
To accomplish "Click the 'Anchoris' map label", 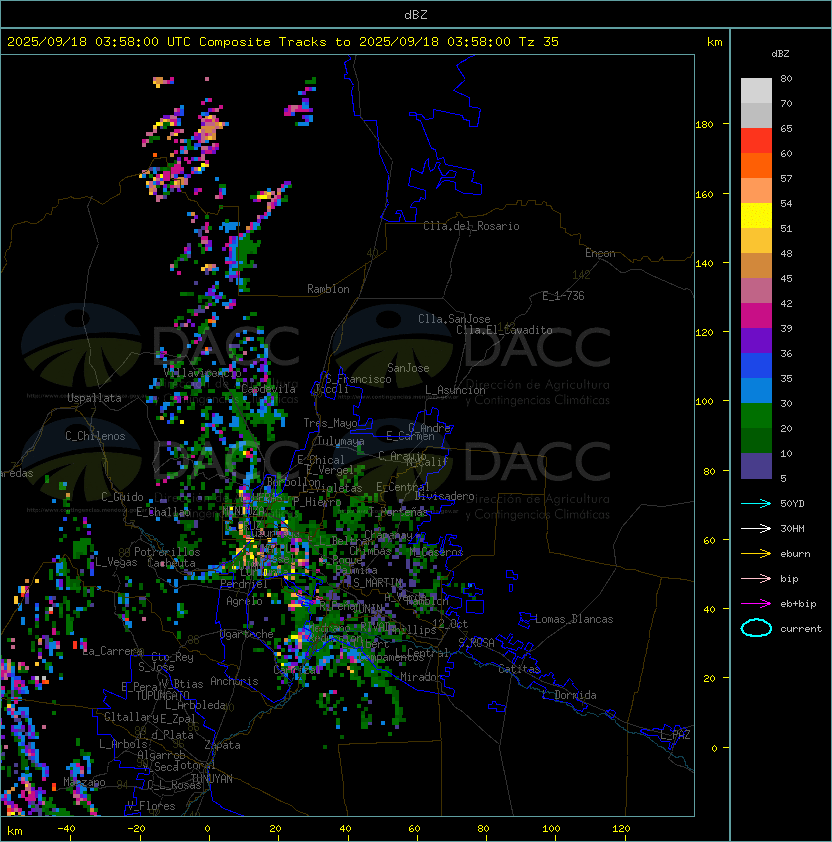I will click(234, 681).
